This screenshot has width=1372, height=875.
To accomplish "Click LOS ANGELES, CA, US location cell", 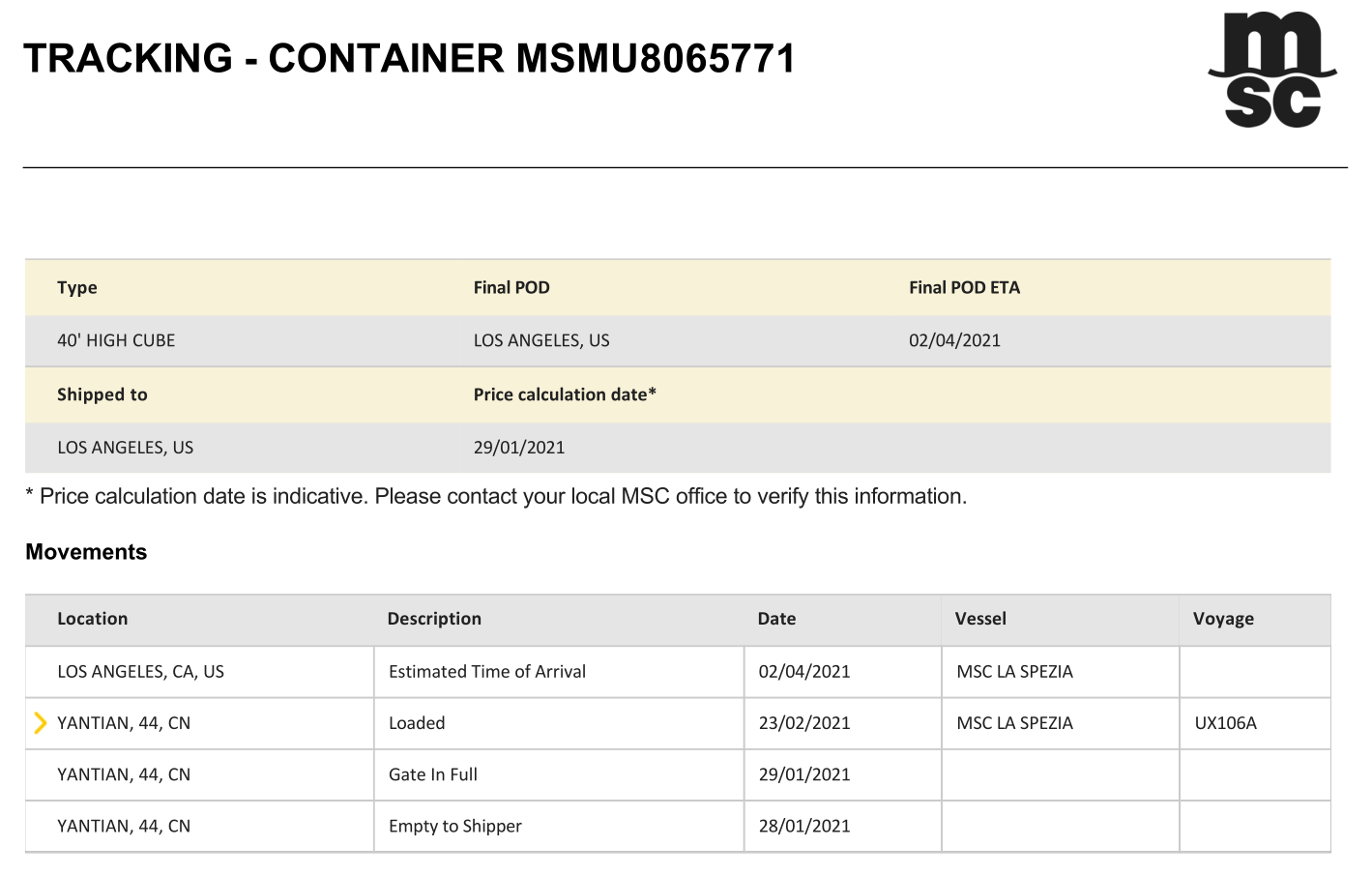I will click(x=140, y=672).
